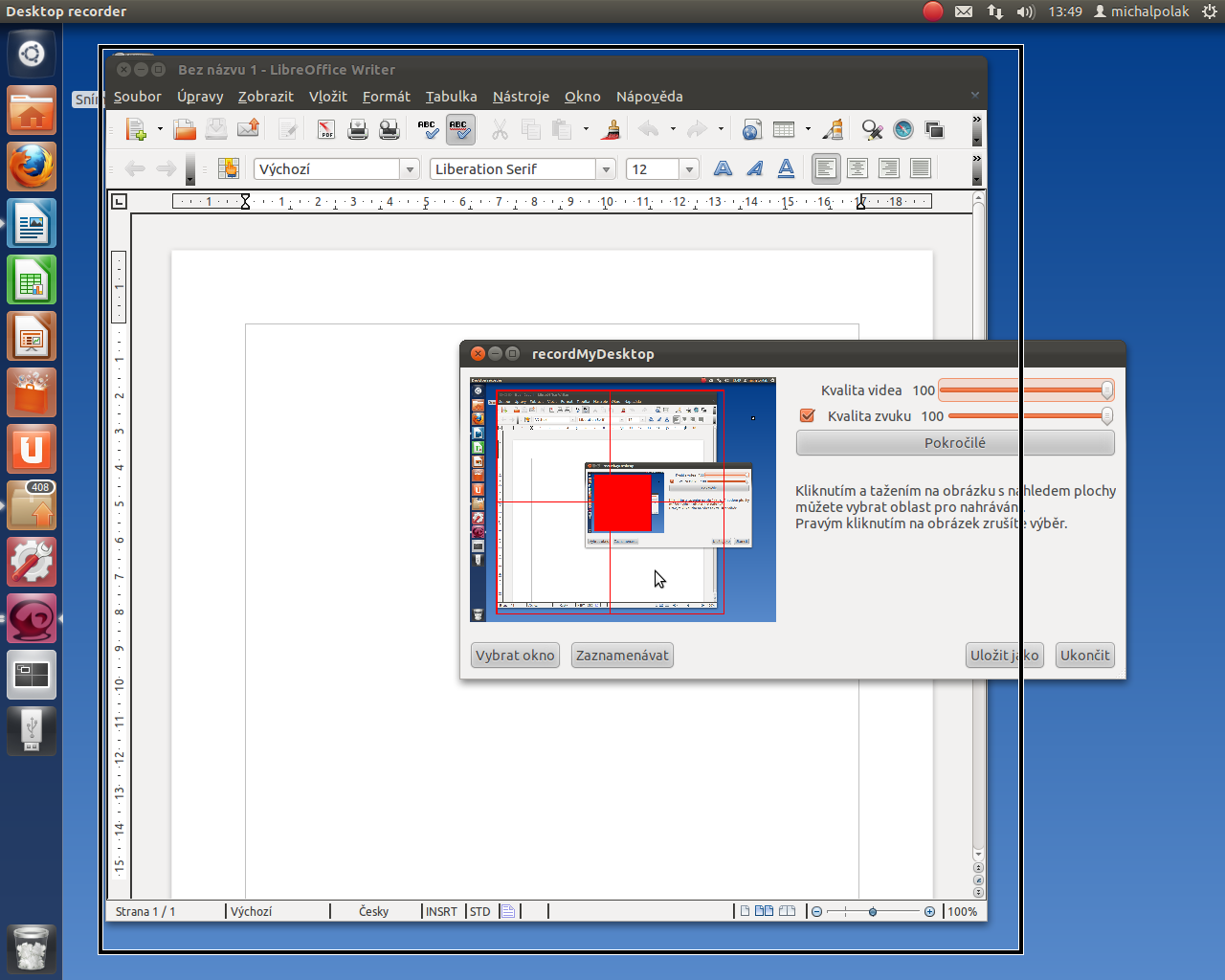The image size is (1225, 980).
Task: Click the Cut scissors icon
Action: [x=500, y=129]
